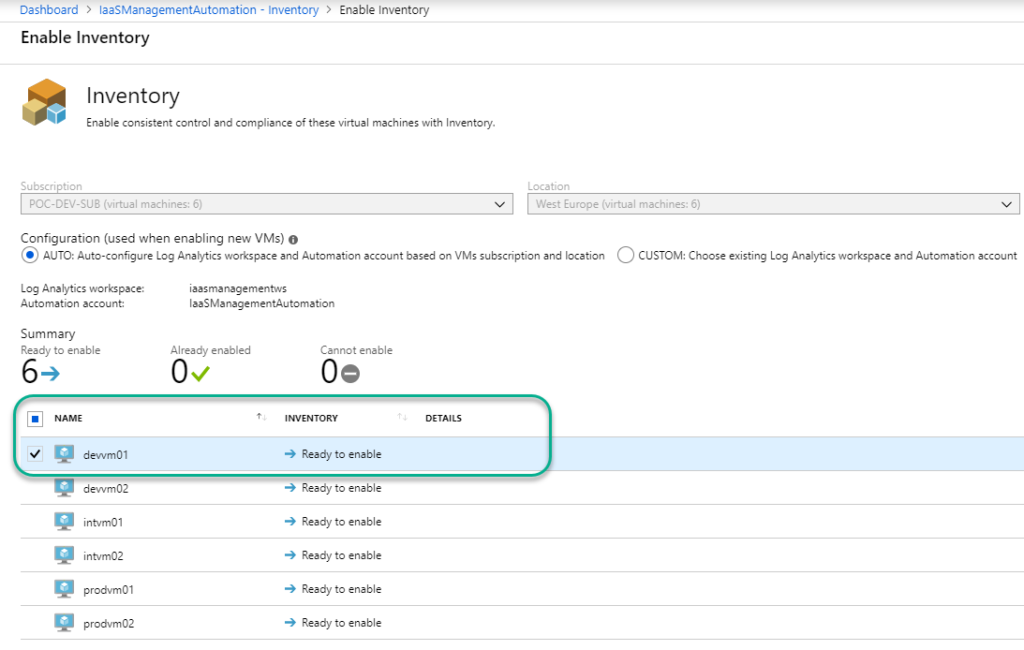
Task: Click the intvm01 VM icon
Action: pos(64,521)
